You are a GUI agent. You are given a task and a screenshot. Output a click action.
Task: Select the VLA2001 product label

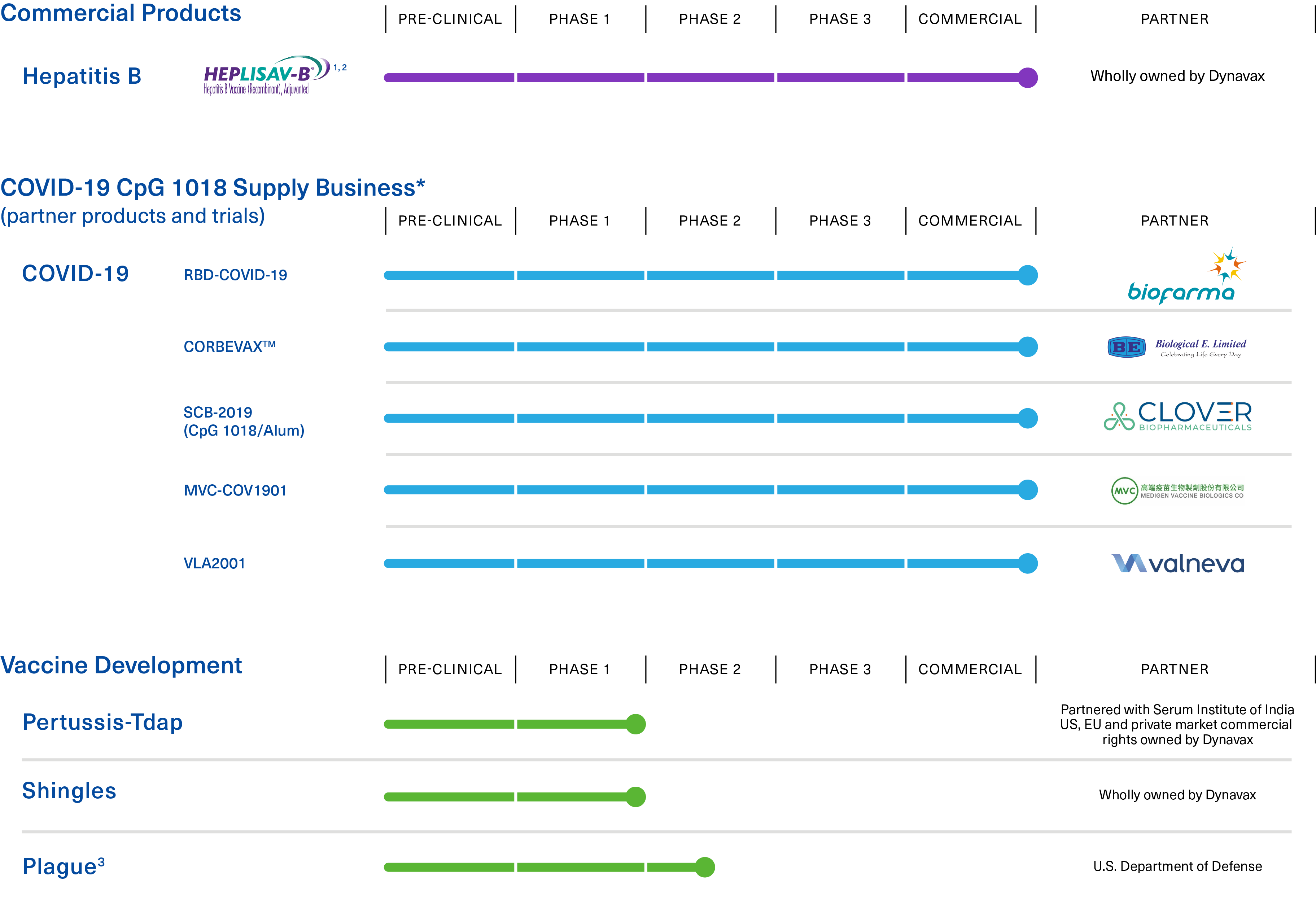pos(214,564)
